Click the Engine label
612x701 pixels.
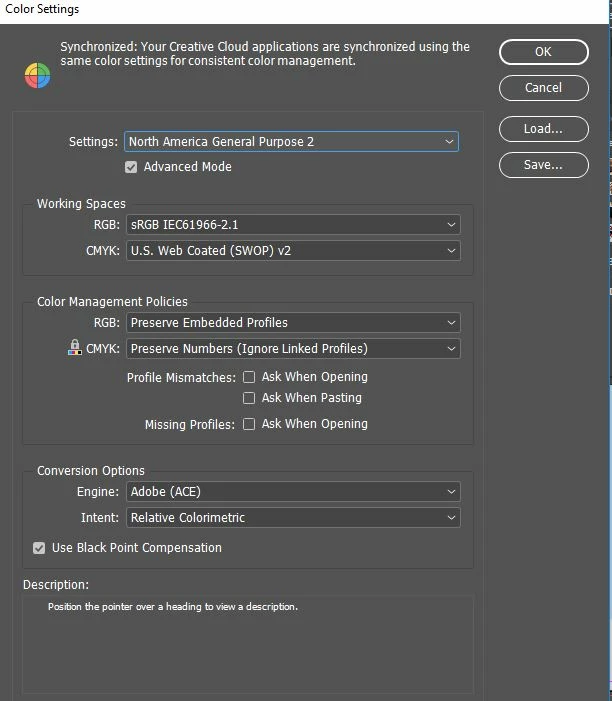coord(98,492)
